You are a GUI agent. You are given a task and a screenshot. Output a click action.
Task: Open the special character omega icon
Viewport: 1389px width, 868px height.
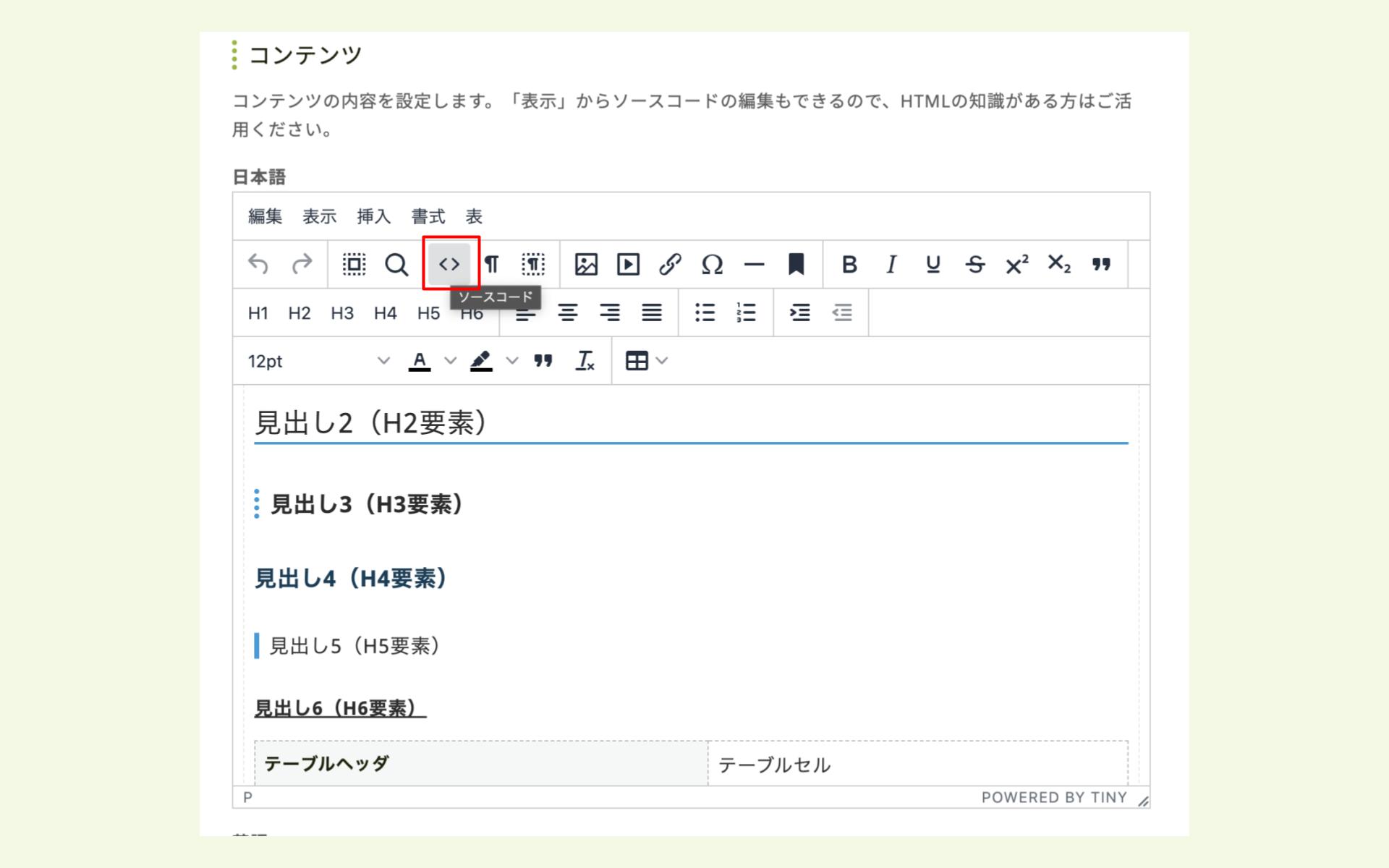point(712,264)
